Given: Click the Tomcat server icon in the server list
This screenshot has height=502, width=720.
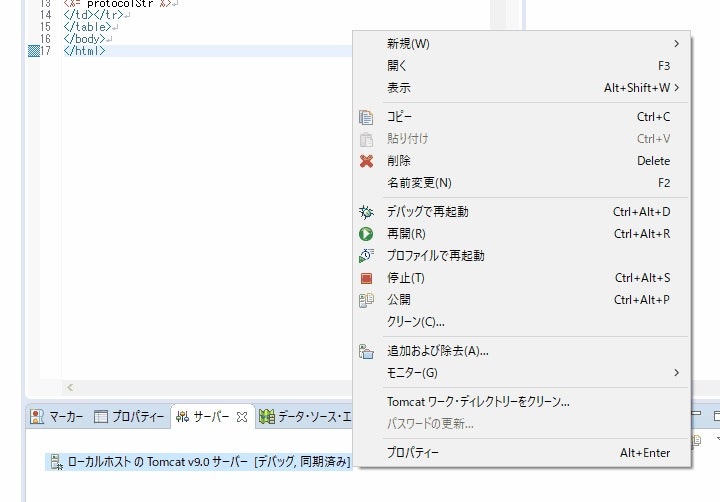Looking at the screenshot, I should point(56,462).
